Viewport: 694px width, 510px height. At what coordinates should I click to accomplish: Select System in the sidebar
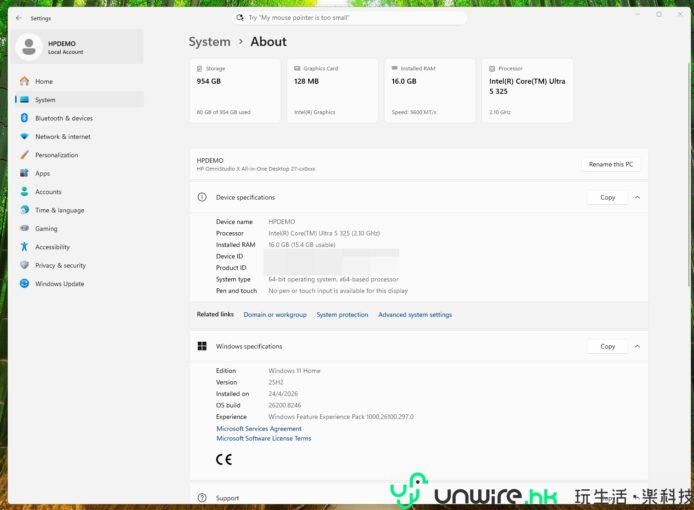tap(79, 100)
